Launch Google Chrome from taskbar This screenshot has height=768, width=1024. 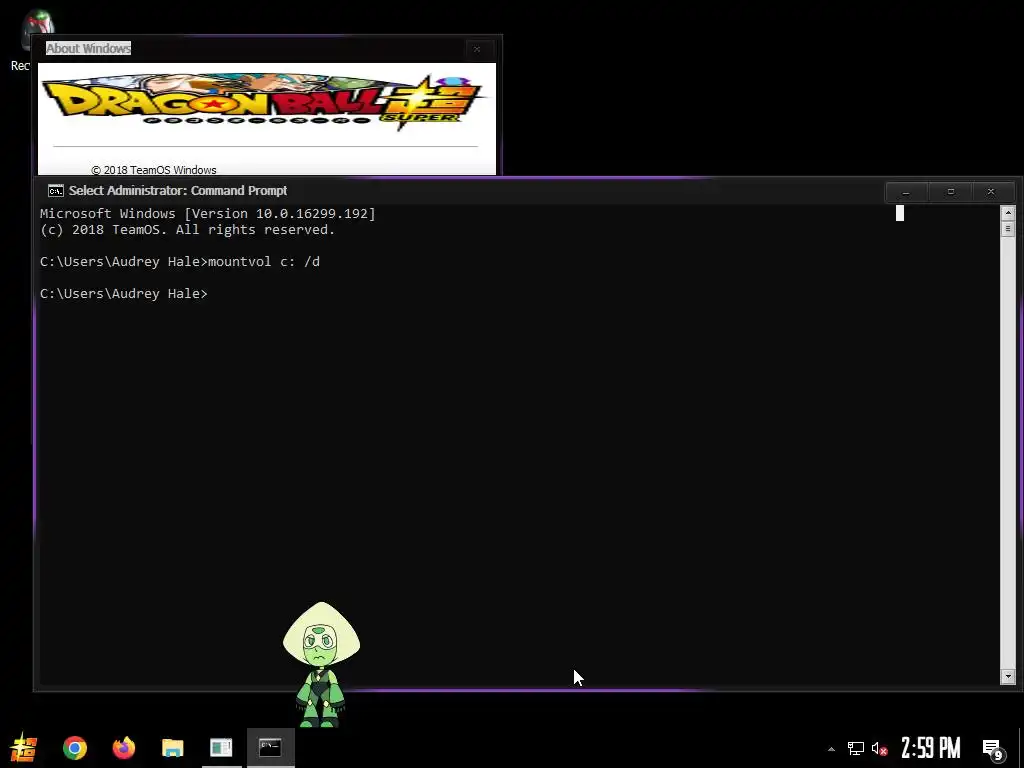[75, 748]
